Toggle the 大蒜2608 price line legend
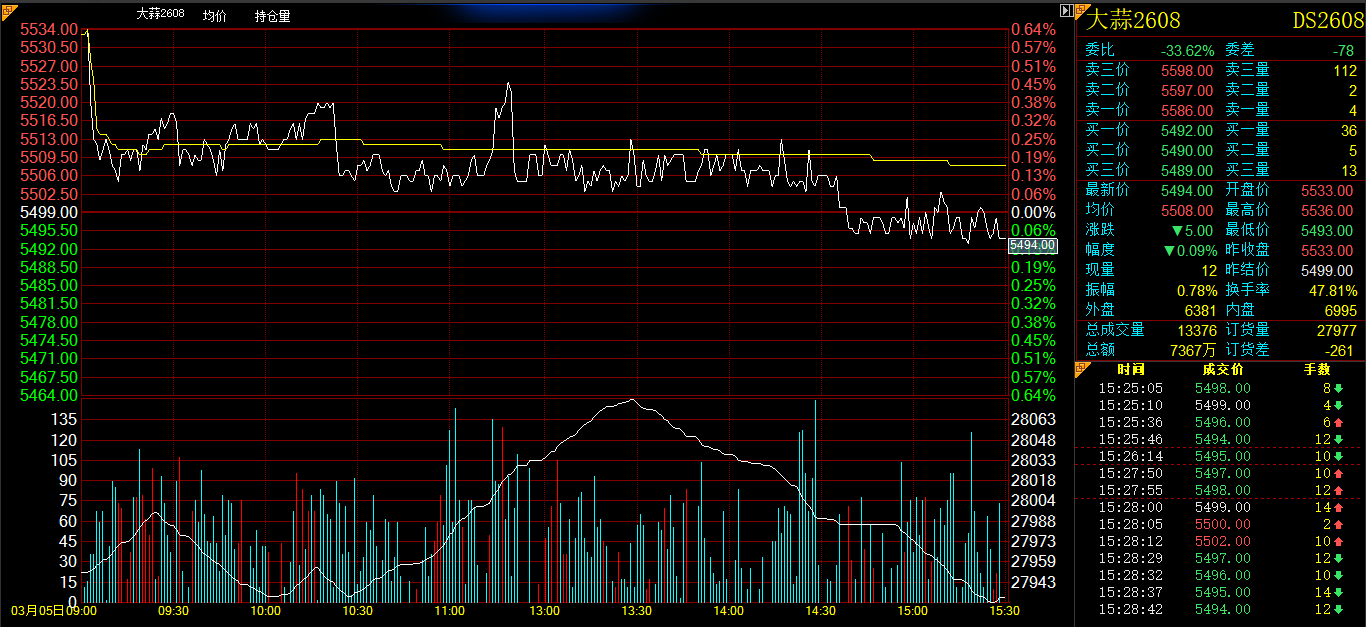Viewport: 1366px width, 627px height. [x=160, y=16]
